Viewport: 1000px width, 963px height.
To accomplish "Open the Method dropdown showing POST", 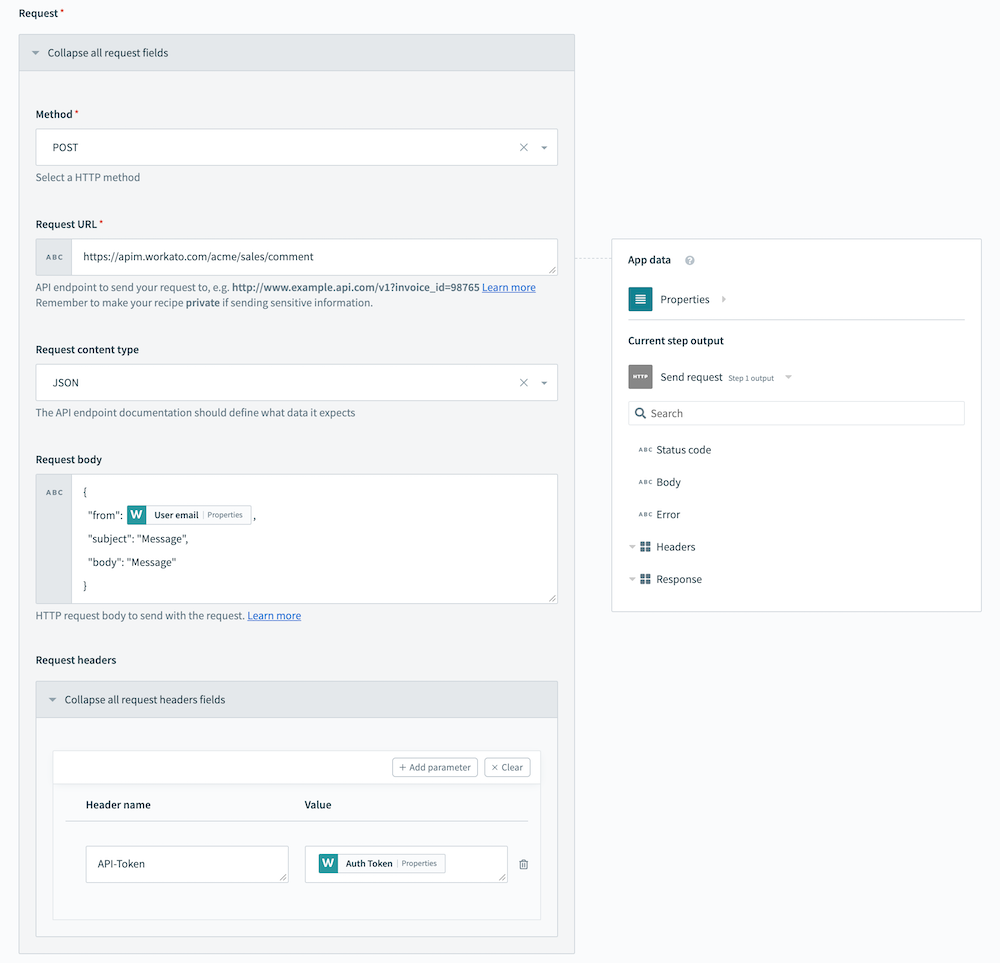I will (x=544, y=146).
